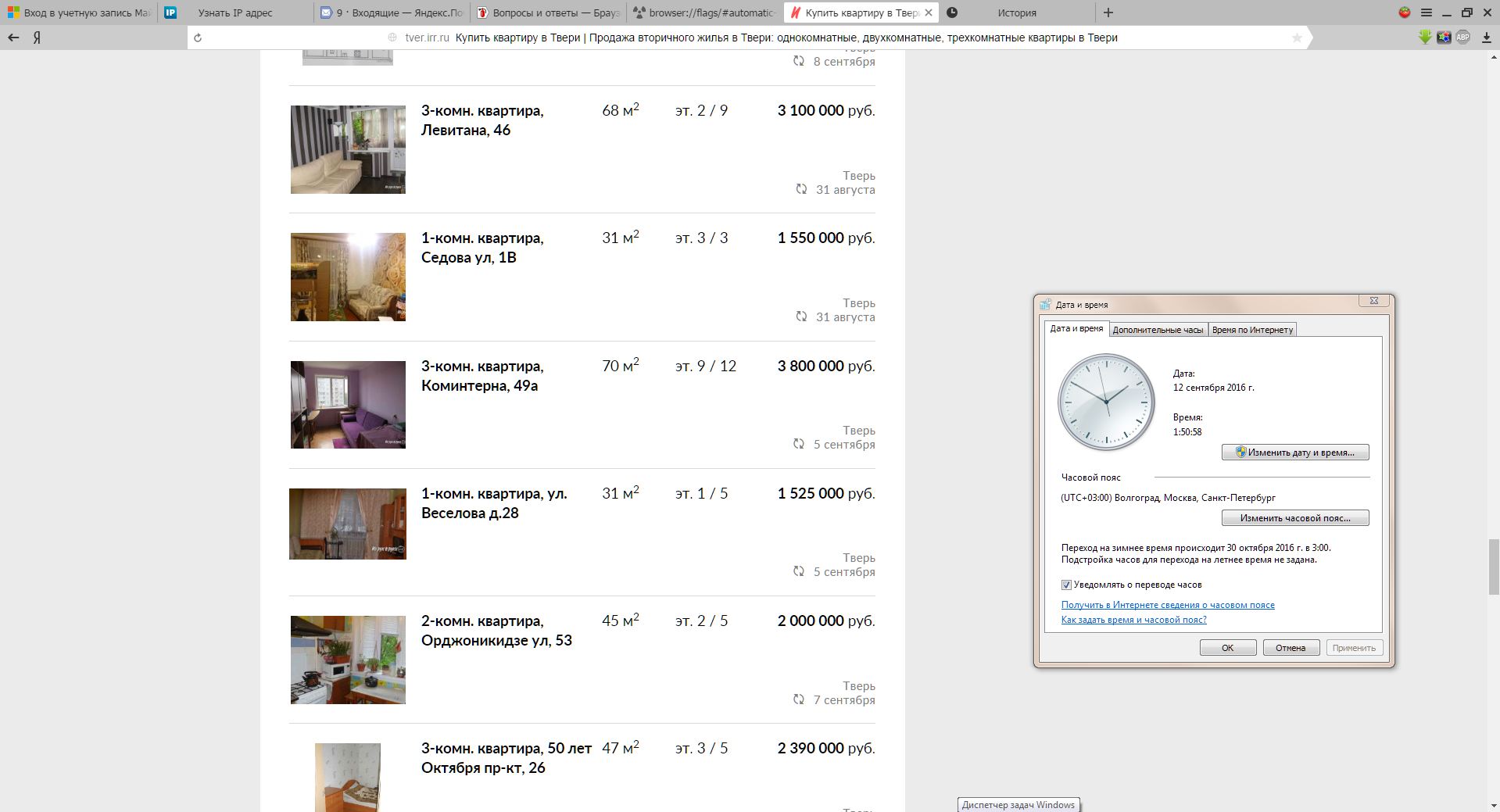
Task: Reload the page with refresh icon
Action: tap(198, 38)
